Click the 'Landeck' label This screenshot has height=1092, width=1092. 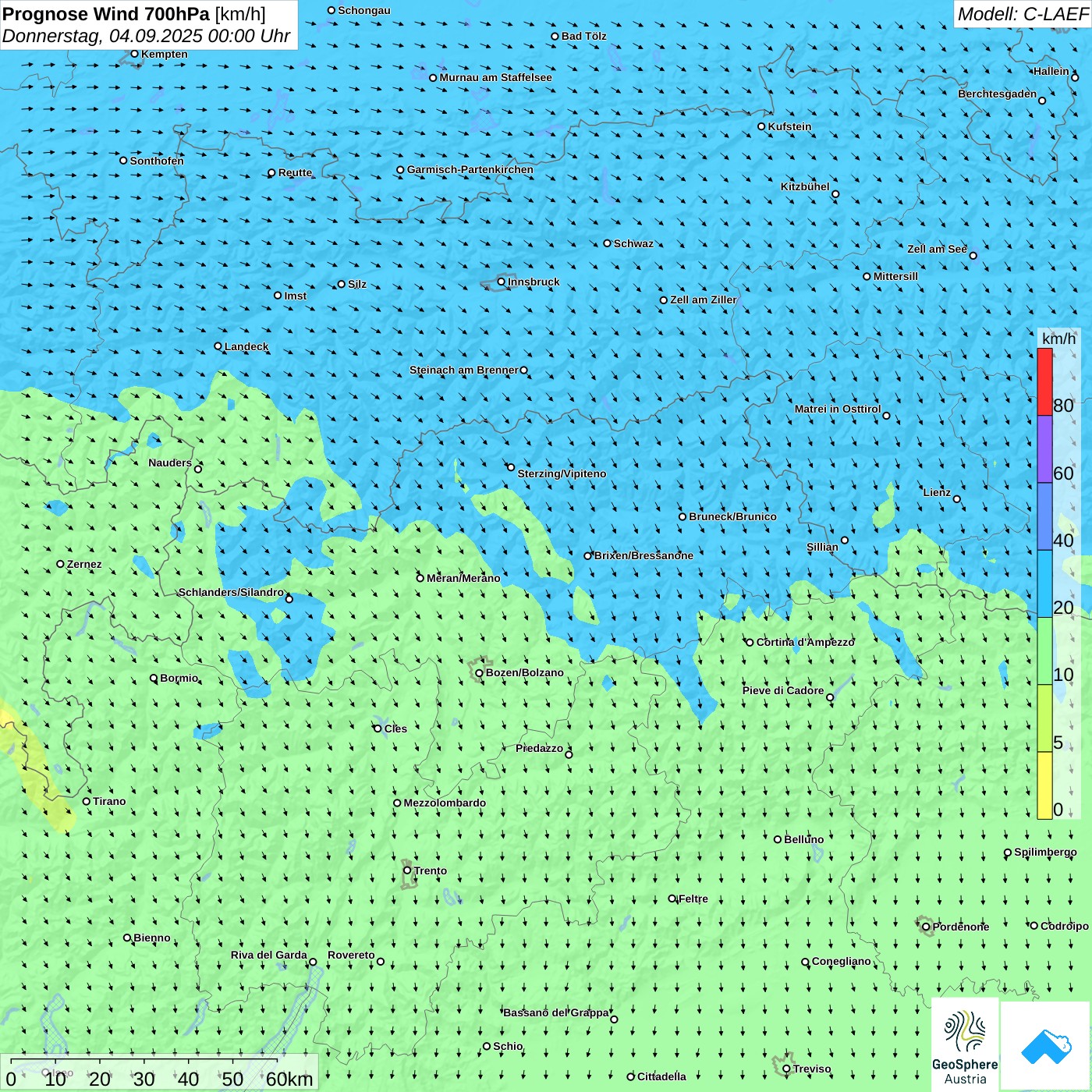246,346
